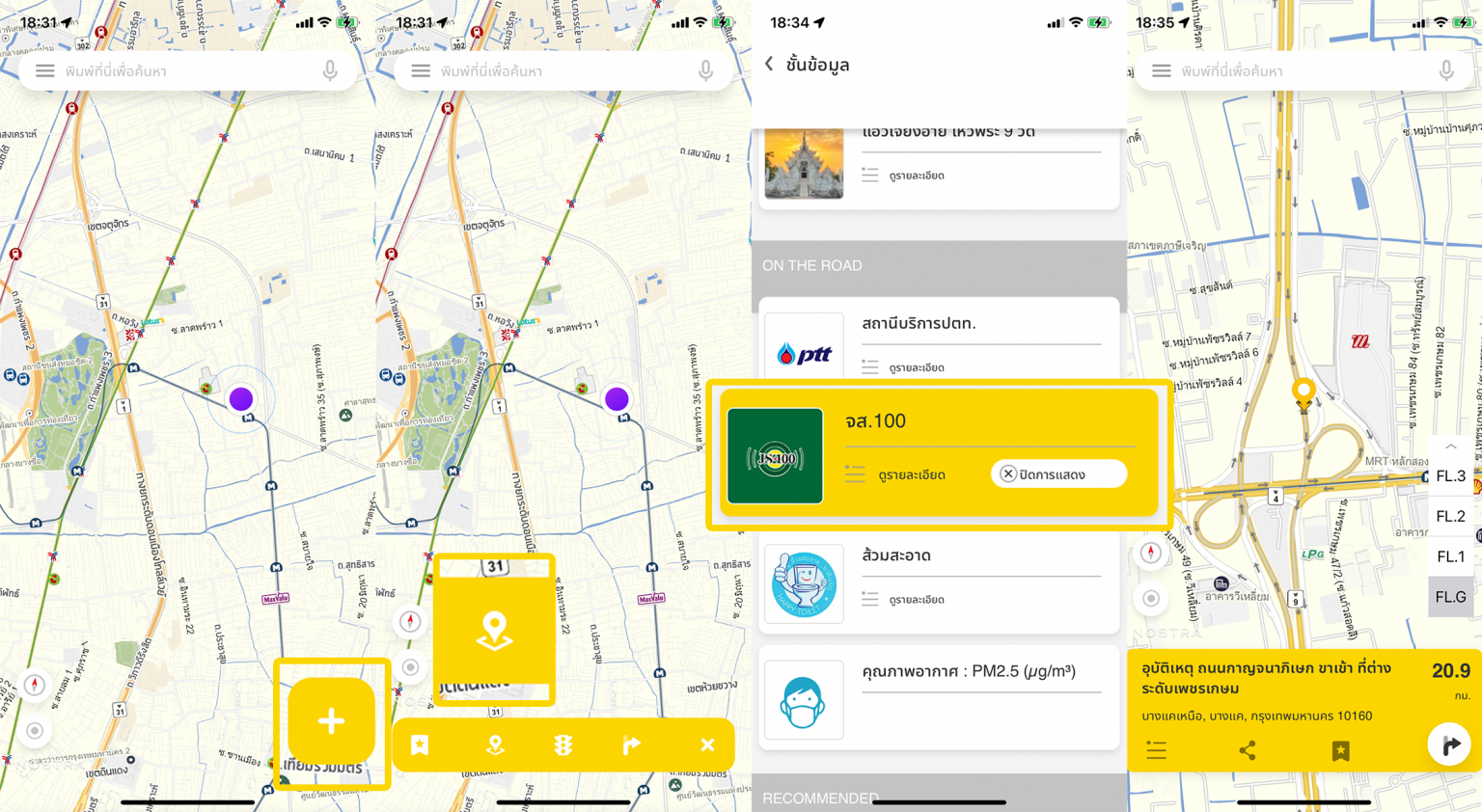
Task: Open the details list icon on the accident card
Action: pyautogui.click(x=1156, y=749)
